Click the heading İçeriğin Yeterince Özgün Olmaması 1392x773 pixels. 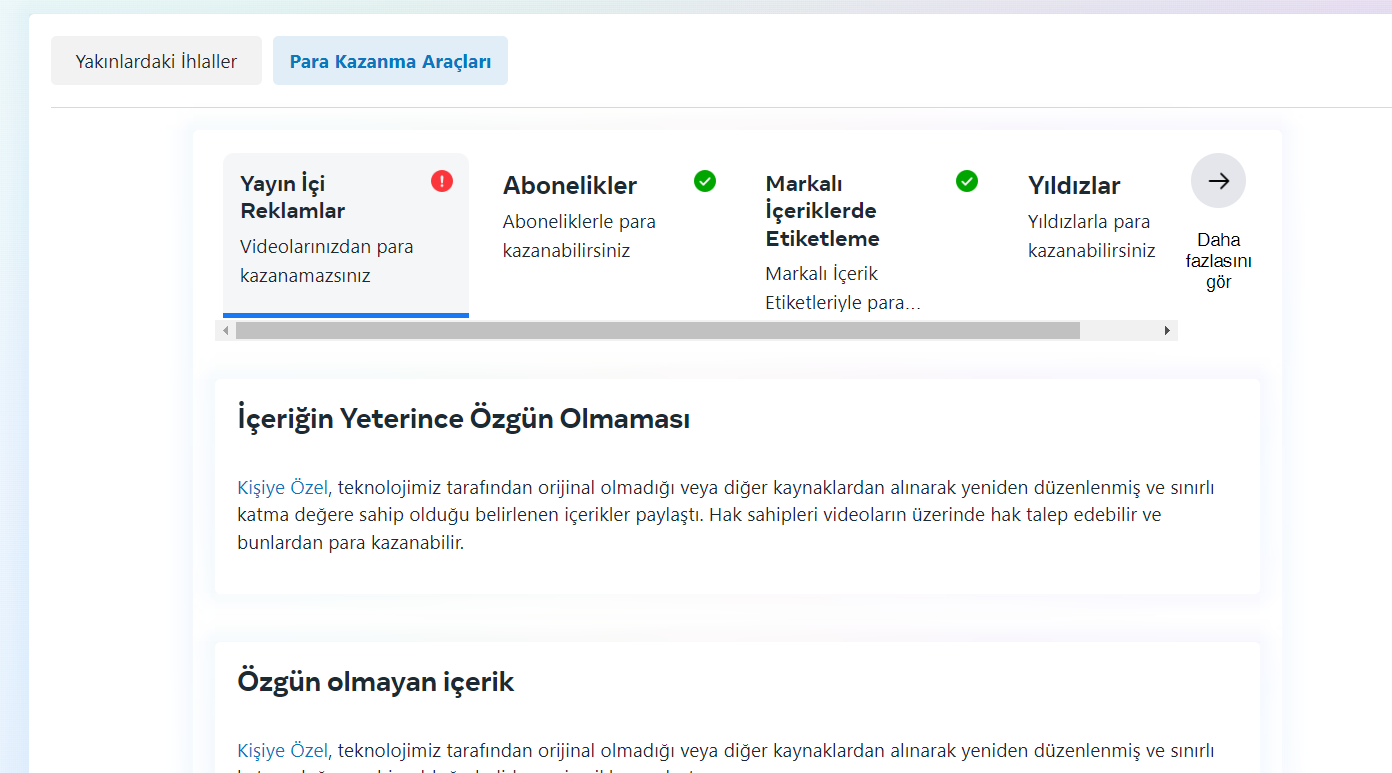pyautogui.click(x=464, y=418)
